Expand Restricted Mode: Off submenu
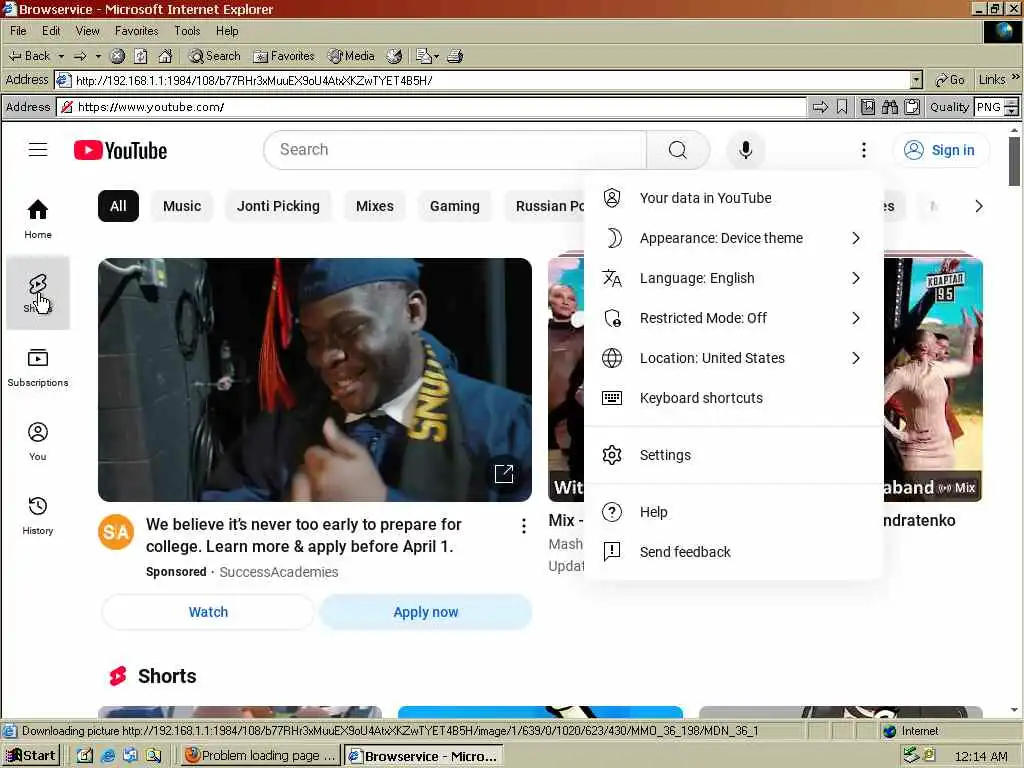The width and height of the screenshot is (1024, 768). pyautogui.click(x=733, y=318)
